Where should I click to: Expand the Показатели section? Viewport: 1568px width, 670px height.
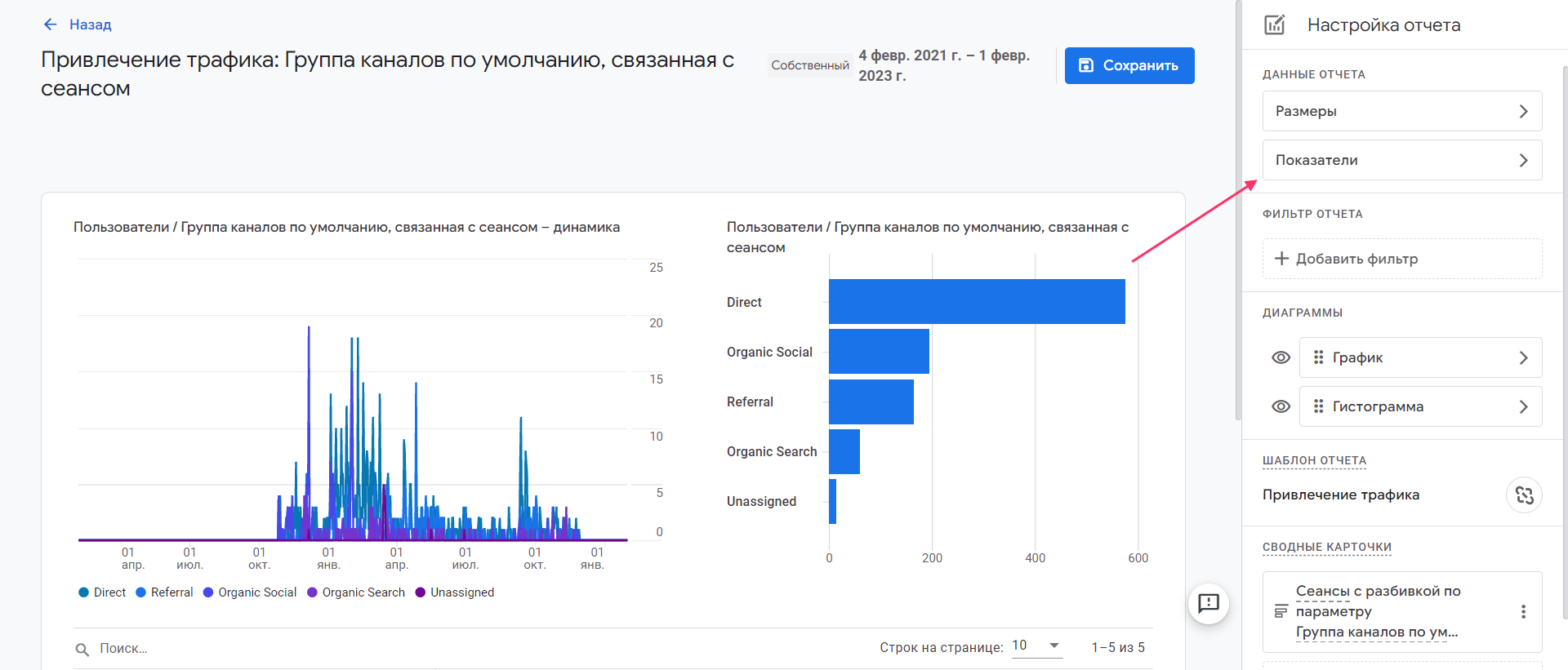(x=1401, y=160)
